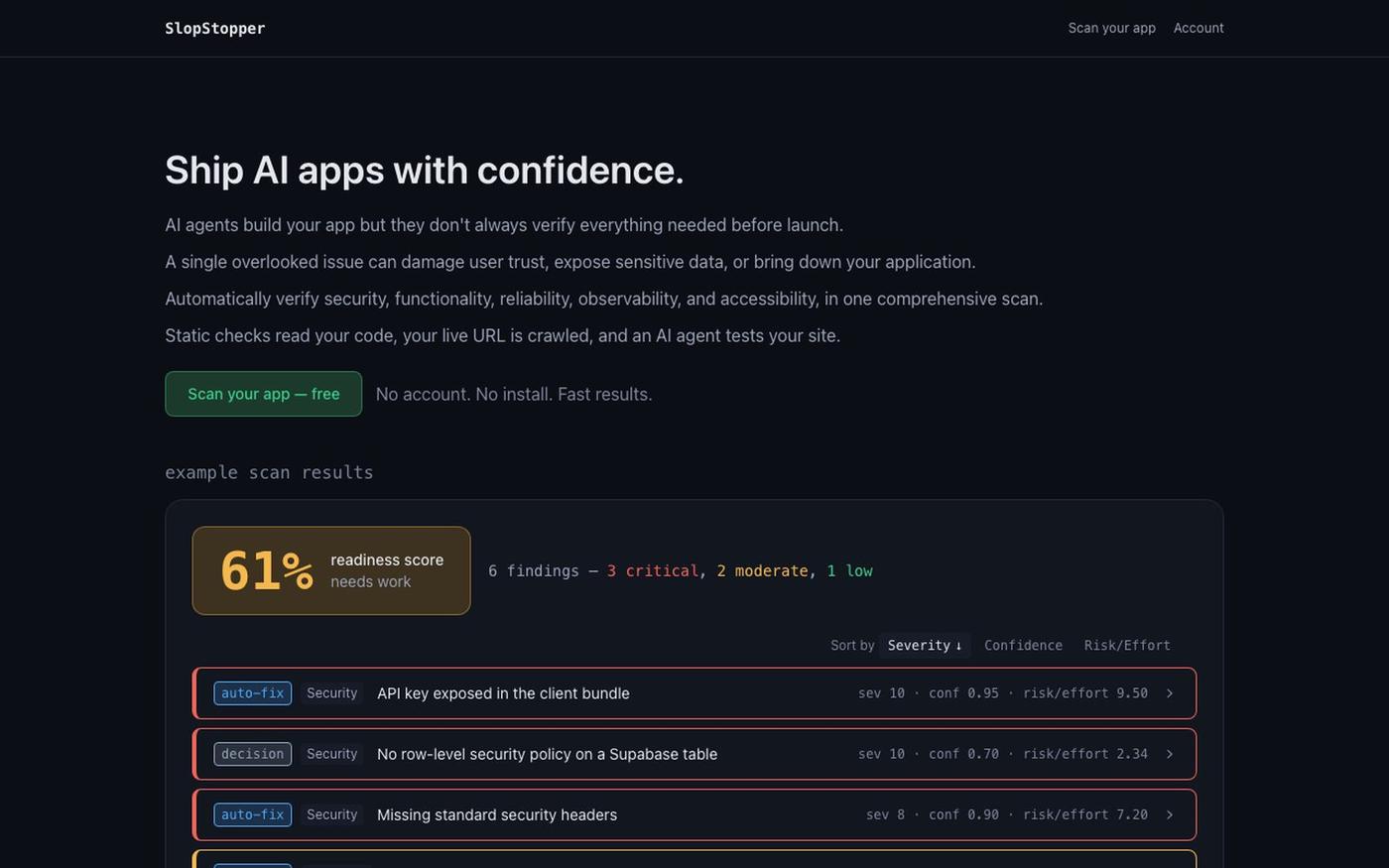Open the Account page link
The width and height of the screenshot is (1389, 868).
point(1199,28)
